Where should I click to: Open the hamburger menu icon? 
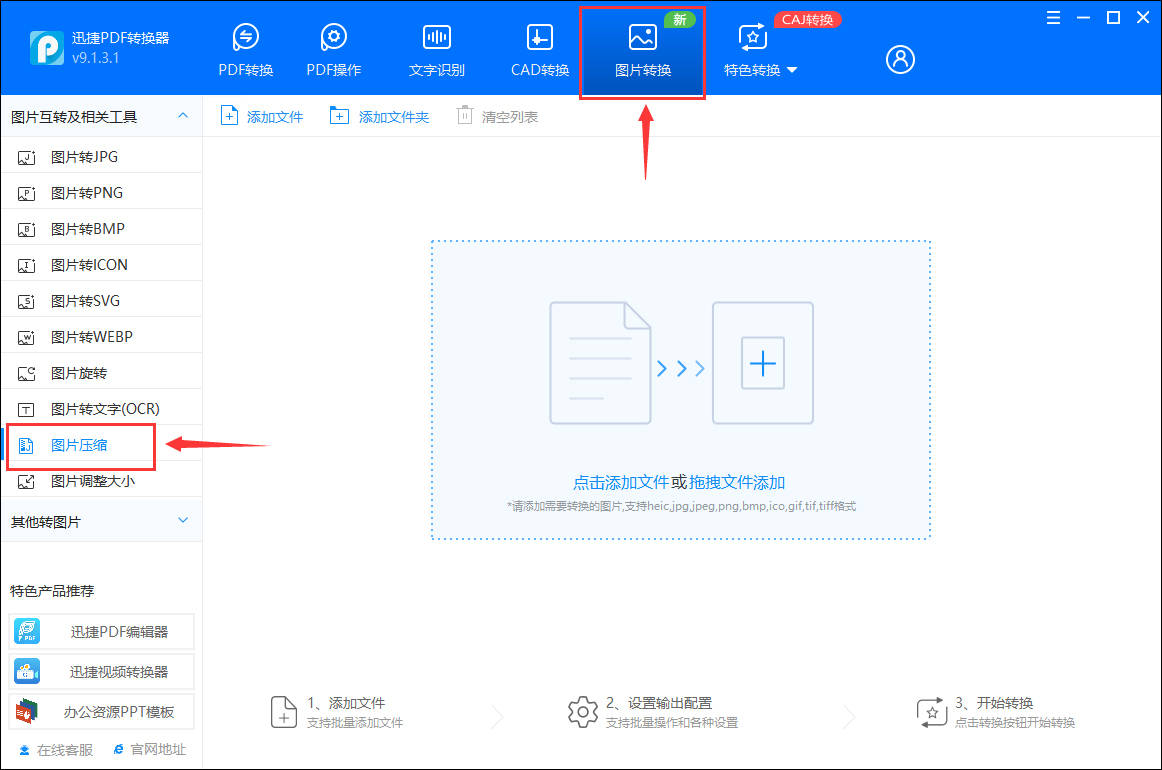point(1053,18)
